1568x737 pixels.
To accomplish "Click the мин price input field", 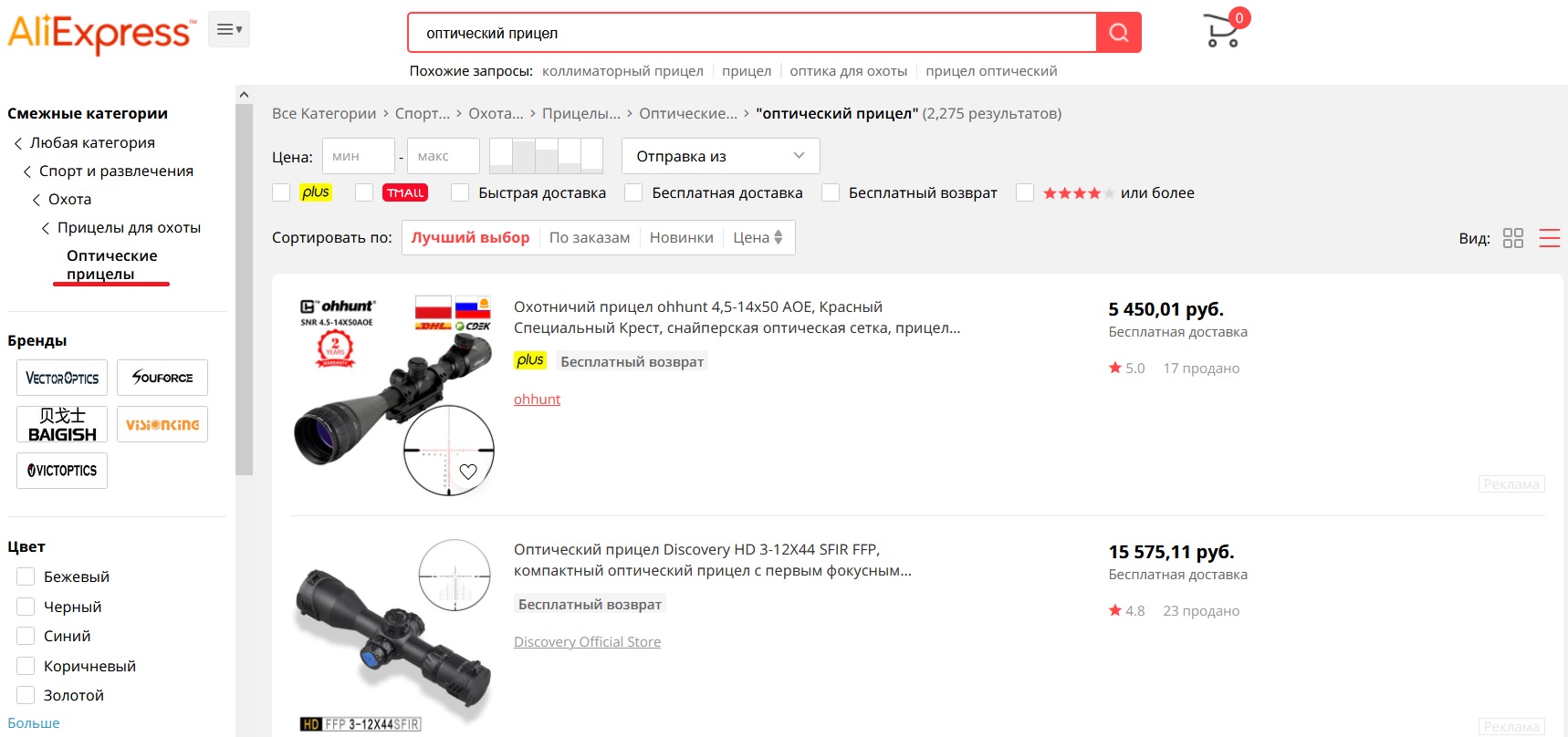I will click(357, 156).
